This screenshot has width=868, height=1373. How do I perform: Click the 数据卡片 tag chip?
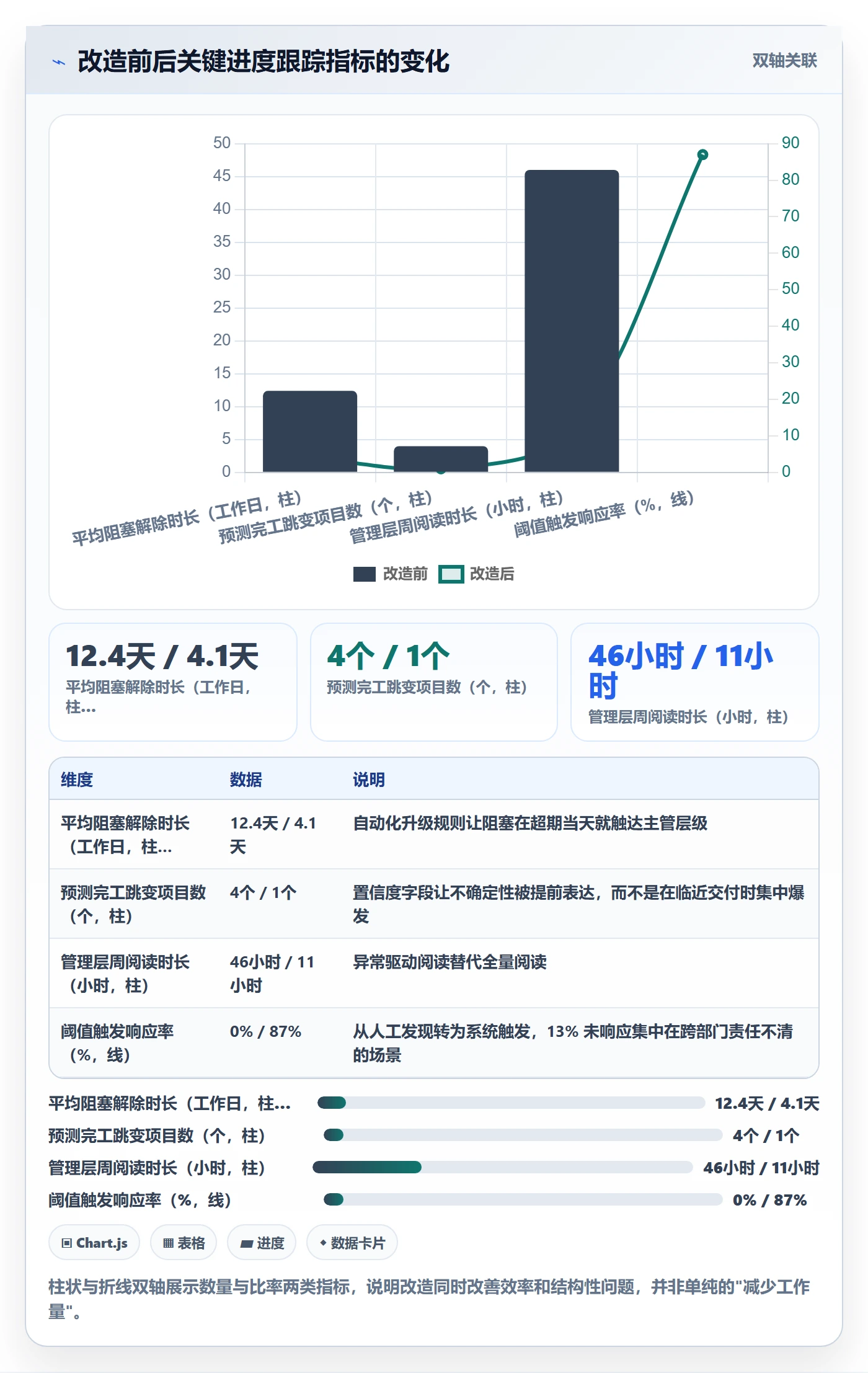pyautogui.click(x=352, y=1243)
